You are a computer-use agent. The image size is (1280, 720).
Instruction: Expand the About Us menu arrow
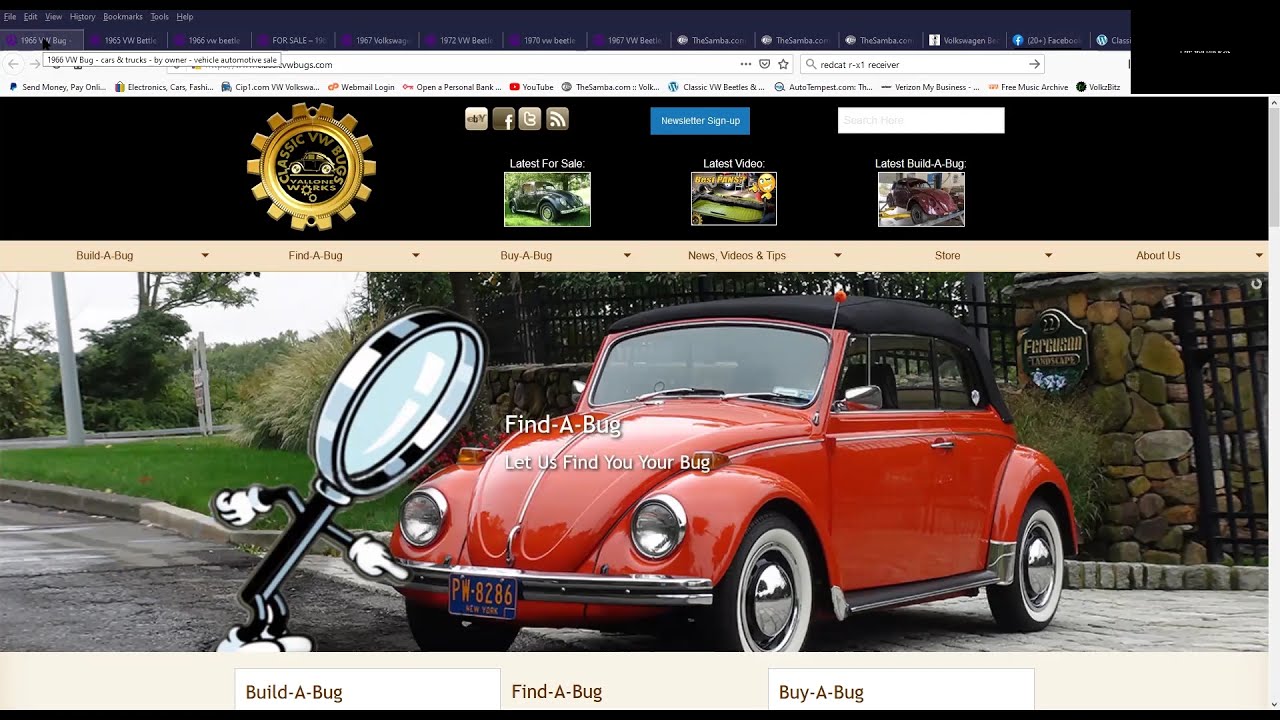coord(1259,256)
